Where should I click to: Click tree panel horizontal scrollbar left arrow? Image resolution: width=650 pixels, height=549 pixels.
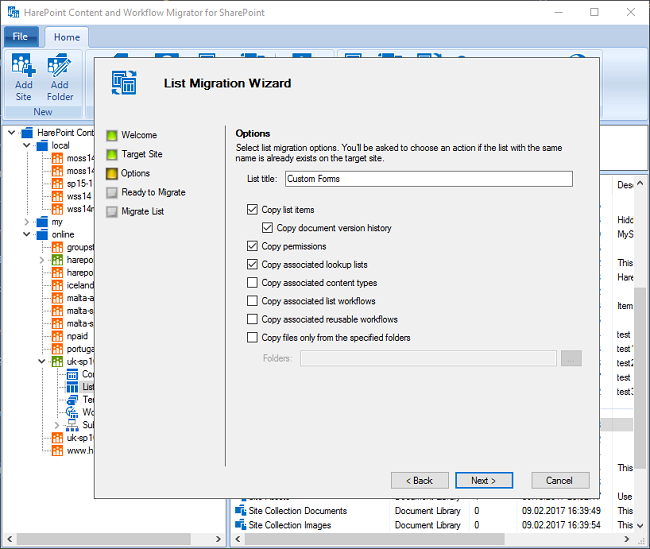[x=10, y=539]
